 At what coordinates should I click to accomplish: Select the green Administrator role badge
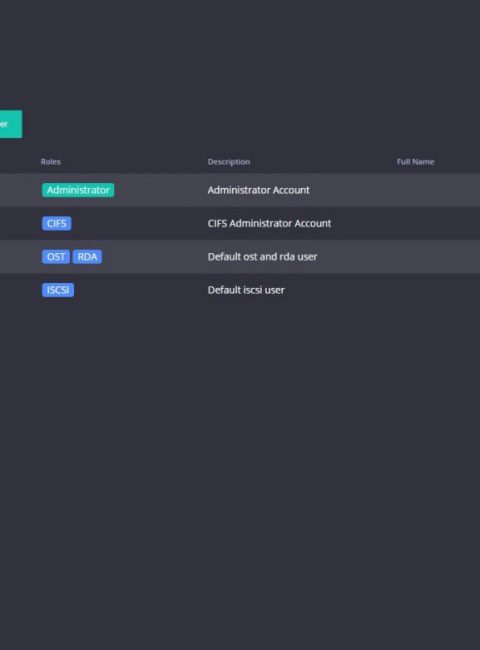(78, 190)
